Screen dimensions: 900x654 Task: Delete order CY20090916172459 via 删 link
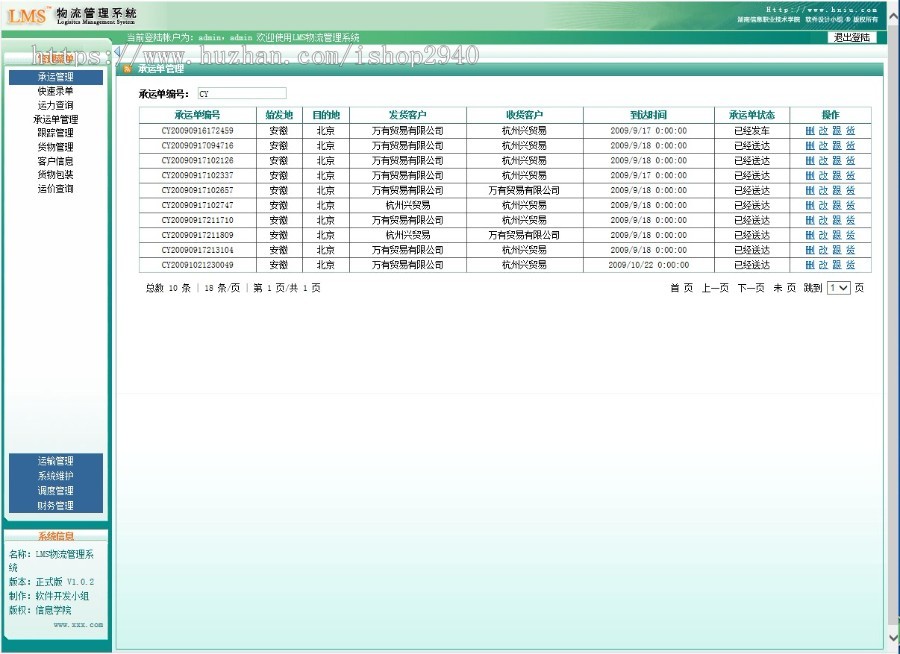(810, 130)
